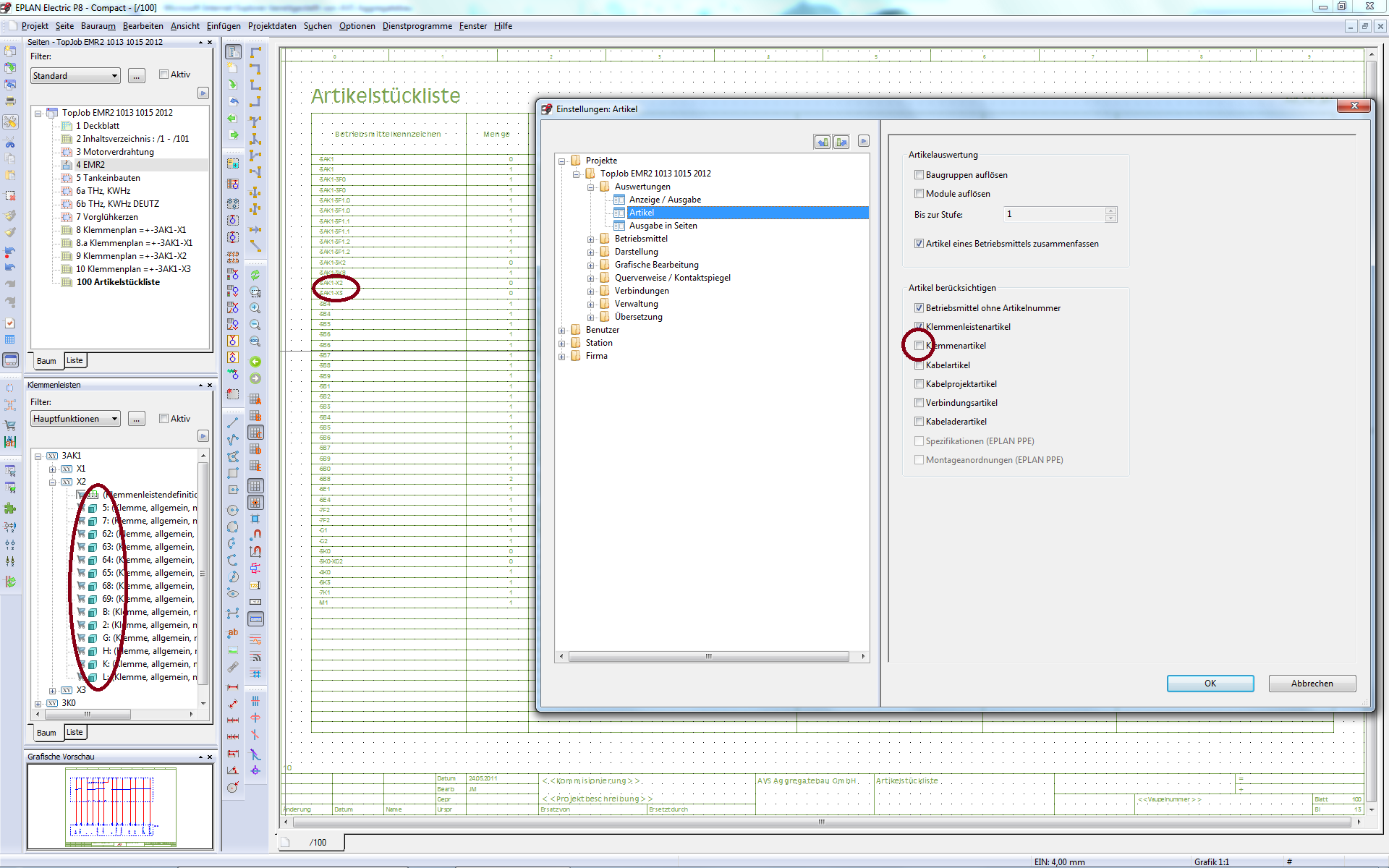
Task: Click the '...' button beside Standard filter
Action: click(137, 76)
